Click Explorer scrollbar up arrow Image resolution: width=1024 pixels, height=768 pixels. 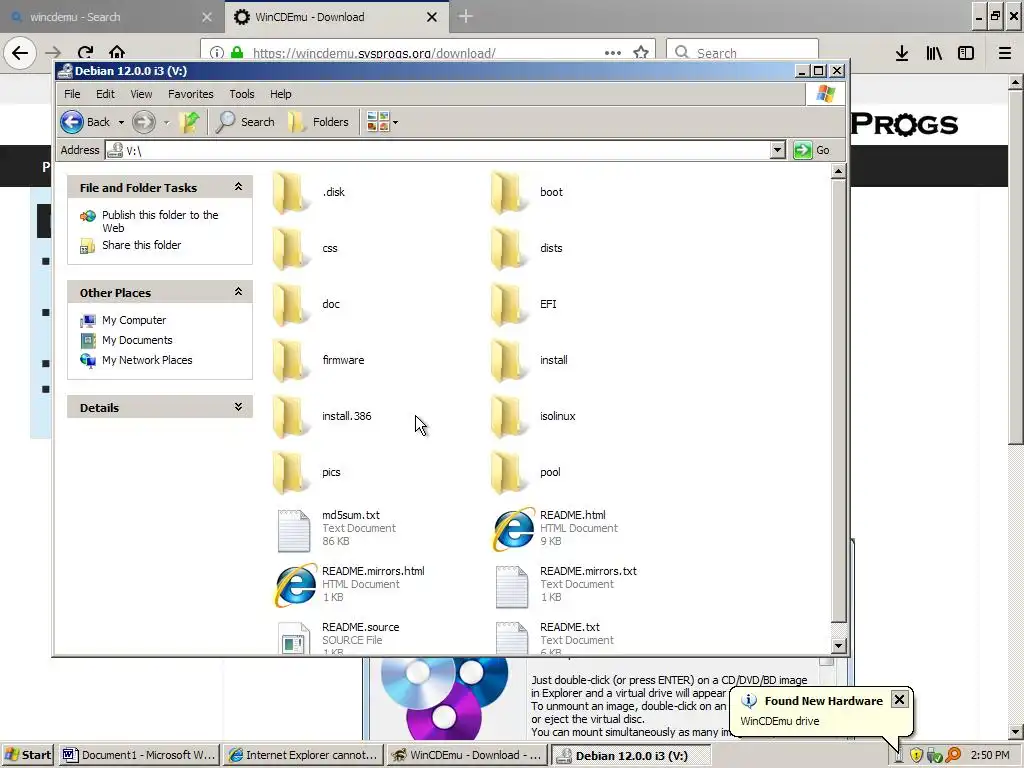point(839,171)
